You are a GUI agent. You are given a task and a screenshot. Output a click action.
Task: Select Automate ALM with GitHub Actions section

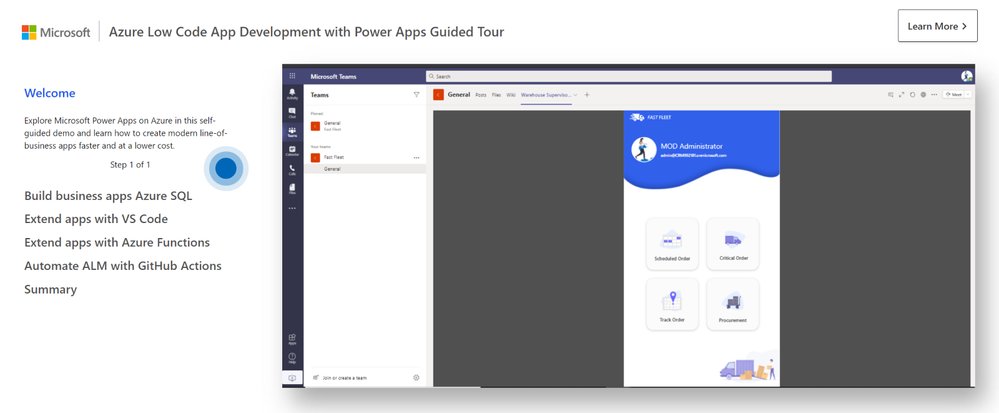123,266
